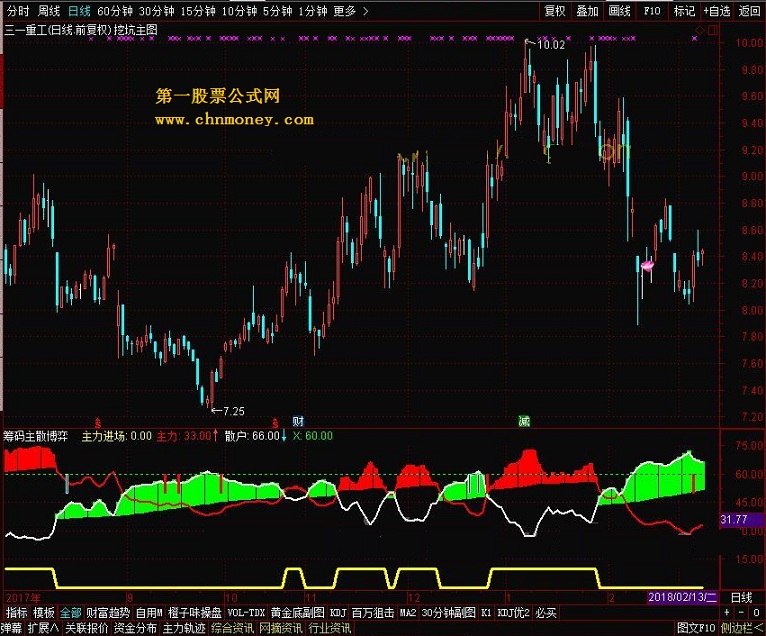Click the 返回 back button
This screenshot has height=636, width=766.
pos(749,11)
